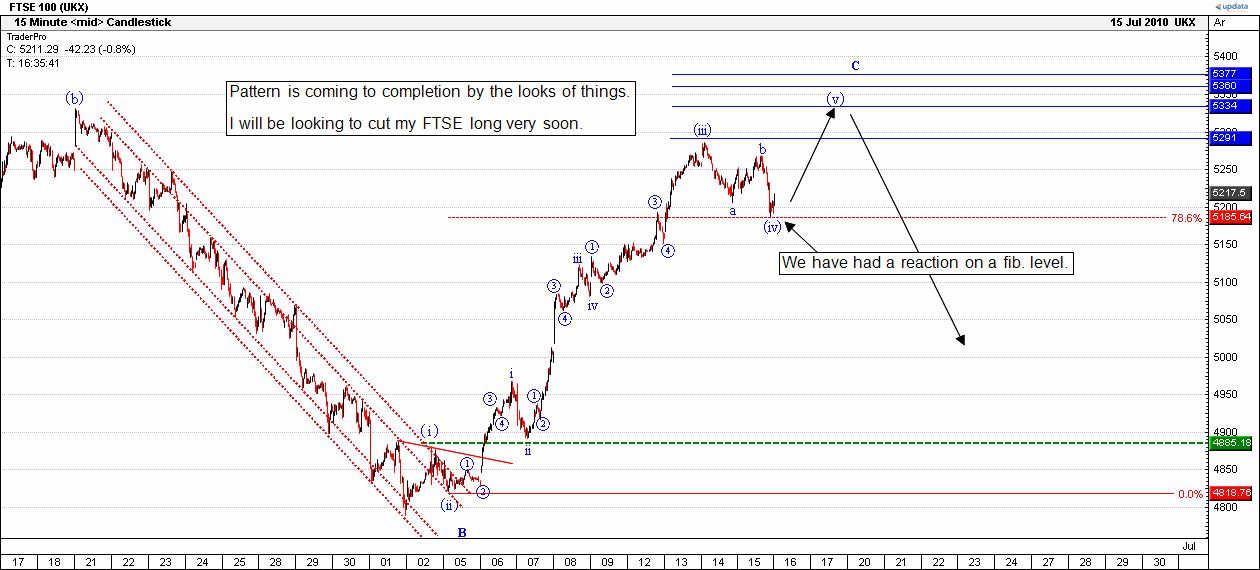Image resolution: width=1260 pixels, height=570 pixels.
Task: Click date 25 on the time axis
Action: (240, 563)
